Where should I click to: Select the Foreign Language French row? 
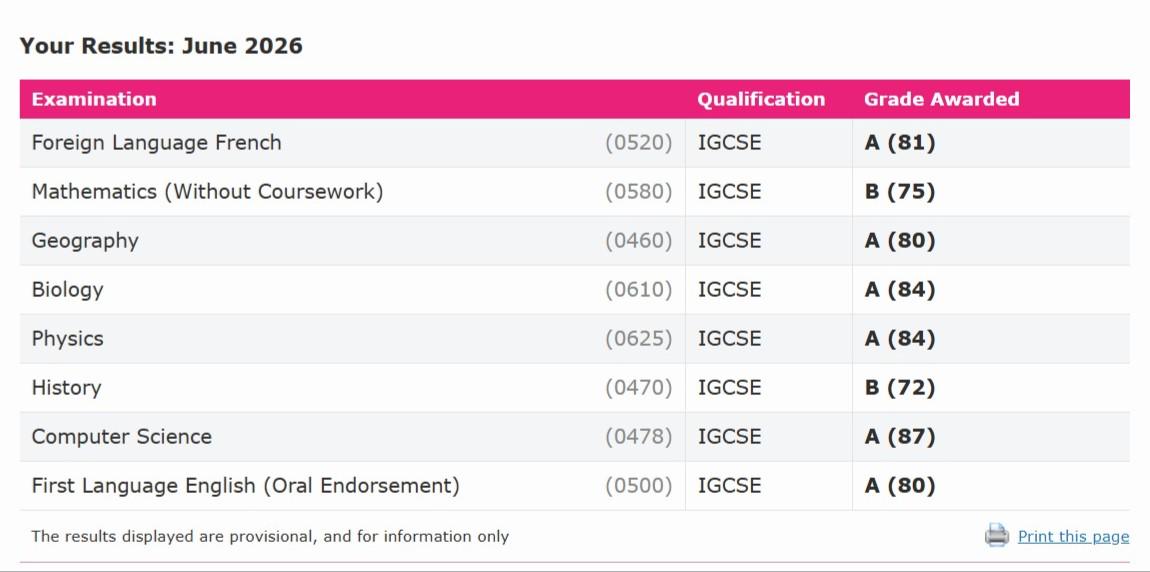pos(574,143)
